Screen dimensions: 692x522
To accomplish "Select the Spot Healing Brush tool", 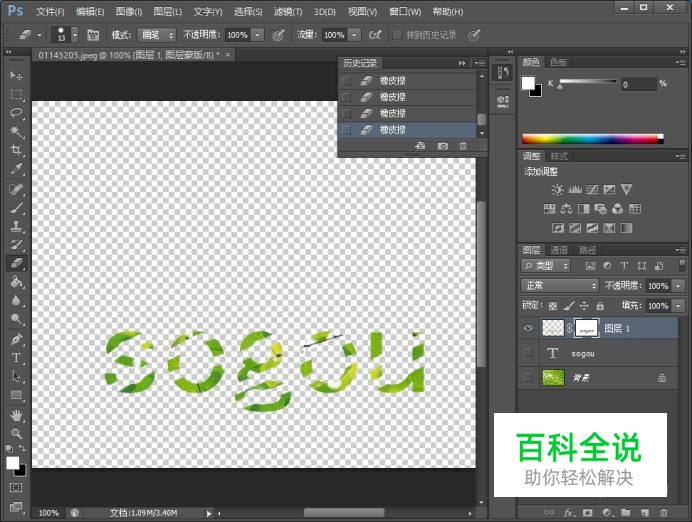I will pos(16,189).
